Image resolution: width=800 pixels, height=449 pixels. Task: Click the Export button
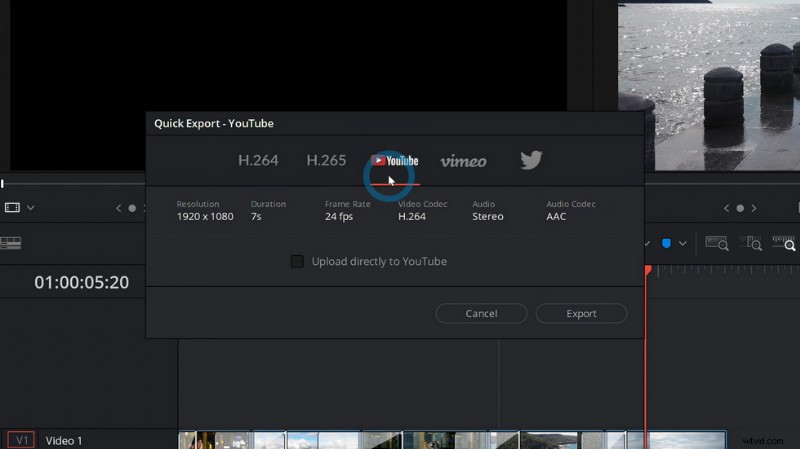(x=581, y=313)
